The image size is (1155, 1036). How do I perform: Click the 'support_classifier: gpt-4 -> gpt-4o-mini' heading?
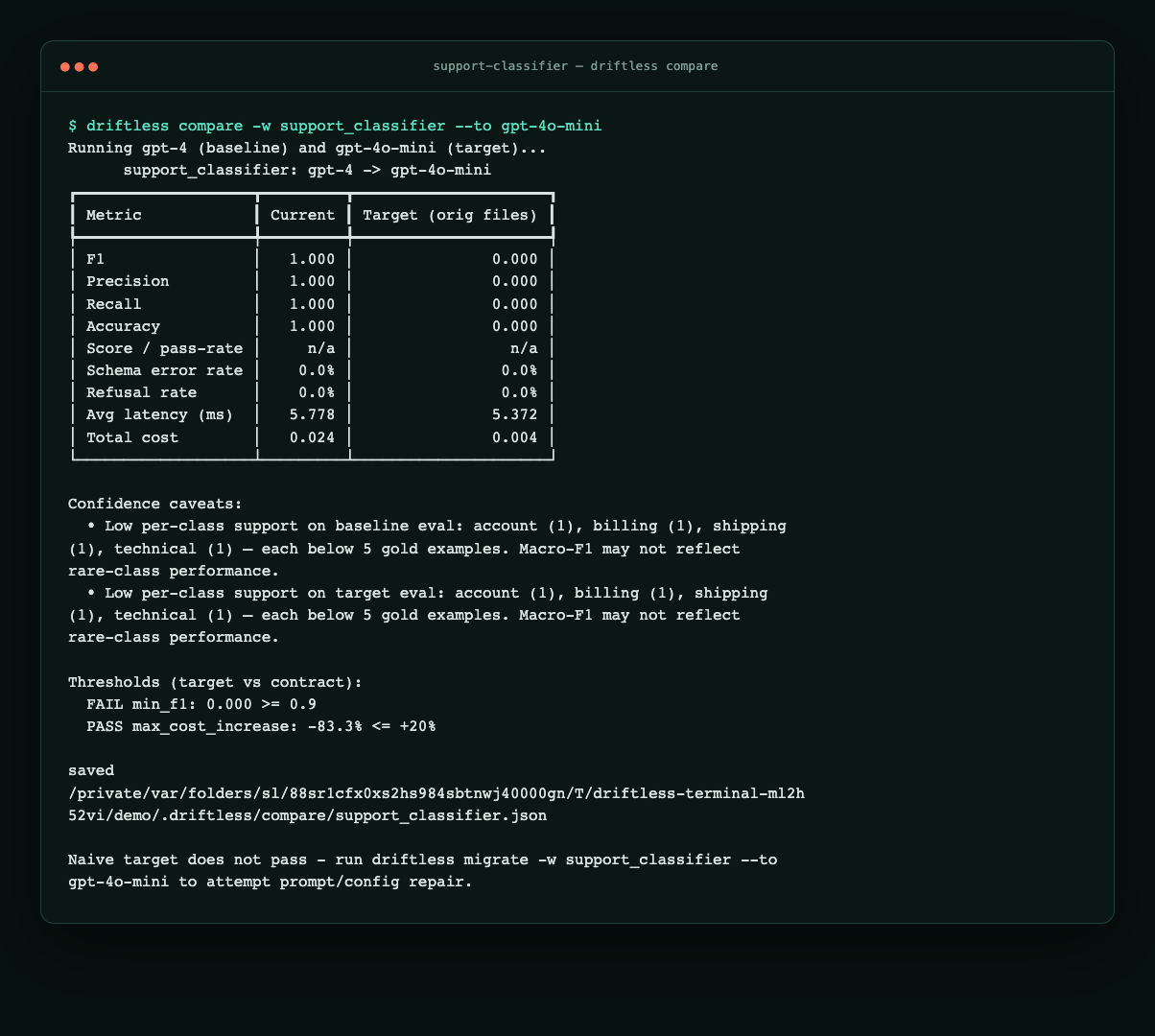point(307,170)
